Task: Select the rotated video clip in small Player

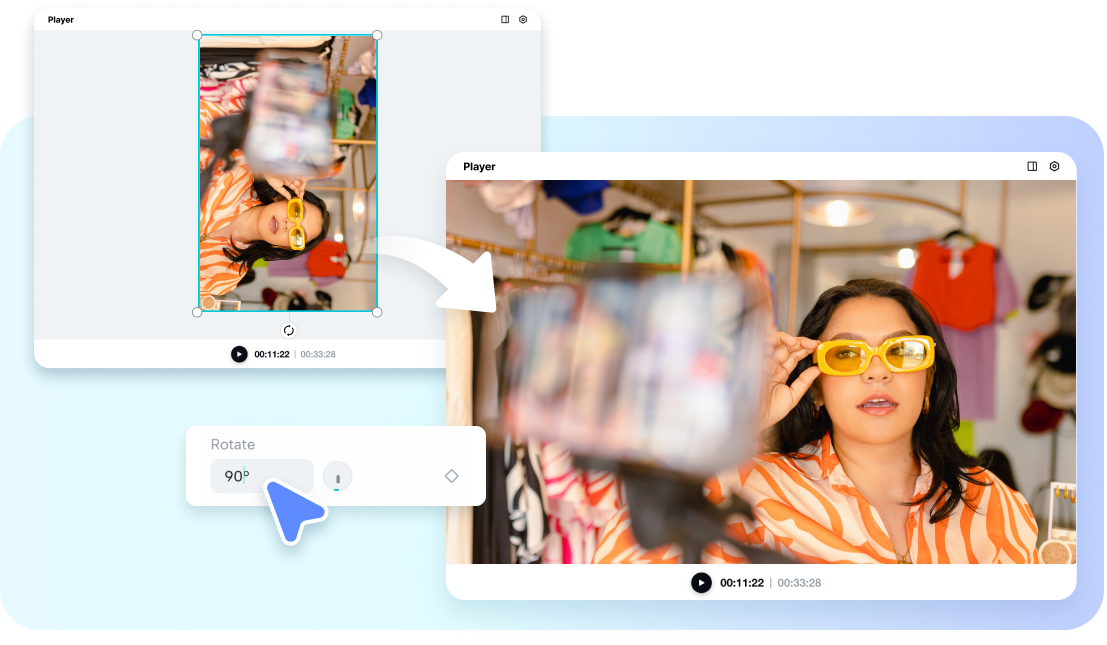Action: pos(287,174)
